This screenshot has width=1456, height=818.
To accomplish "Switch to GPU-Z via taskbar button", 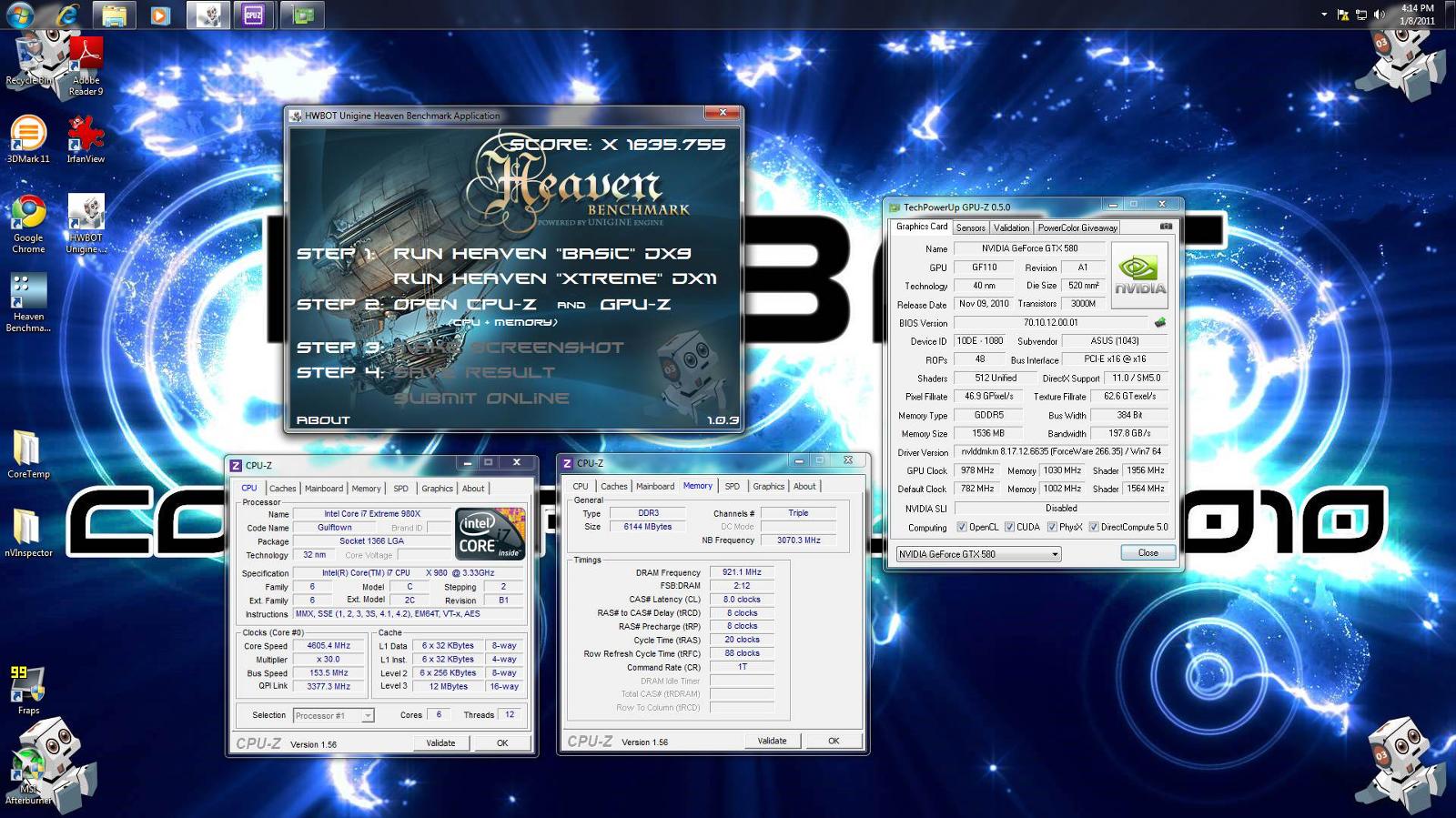I will [x=302, y=15].
